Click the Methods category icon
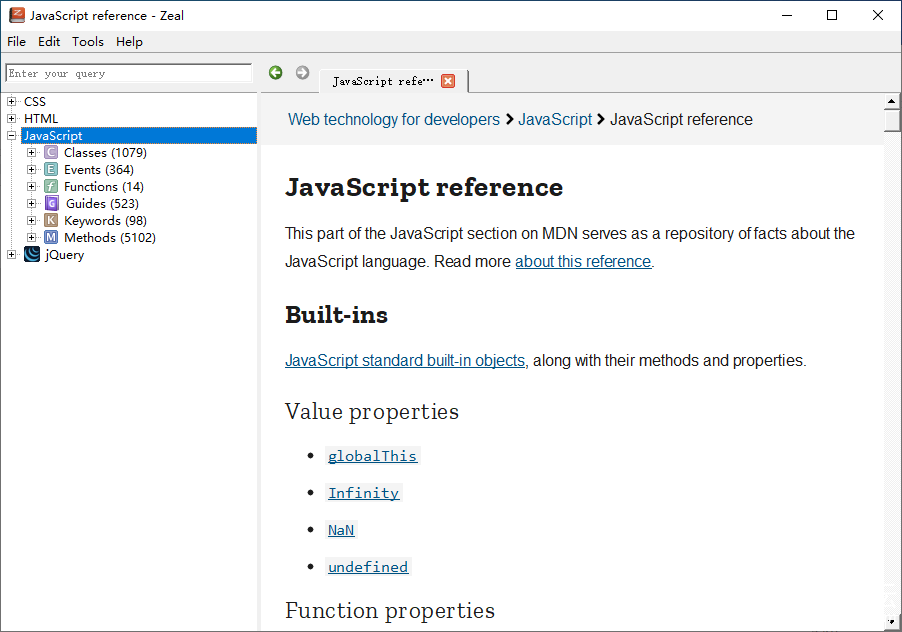902x632 pixels. (51, 237)
